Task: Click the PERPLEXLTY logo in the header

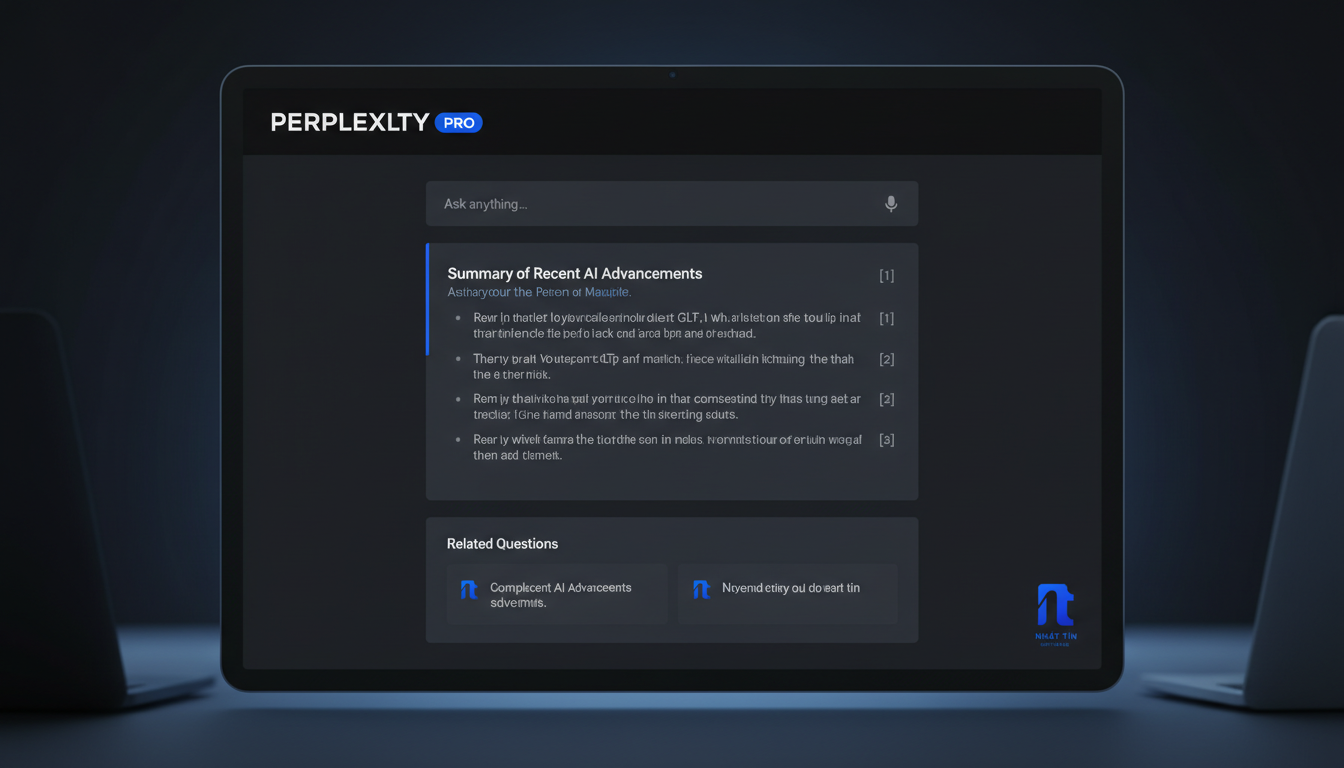Action: 350,123
